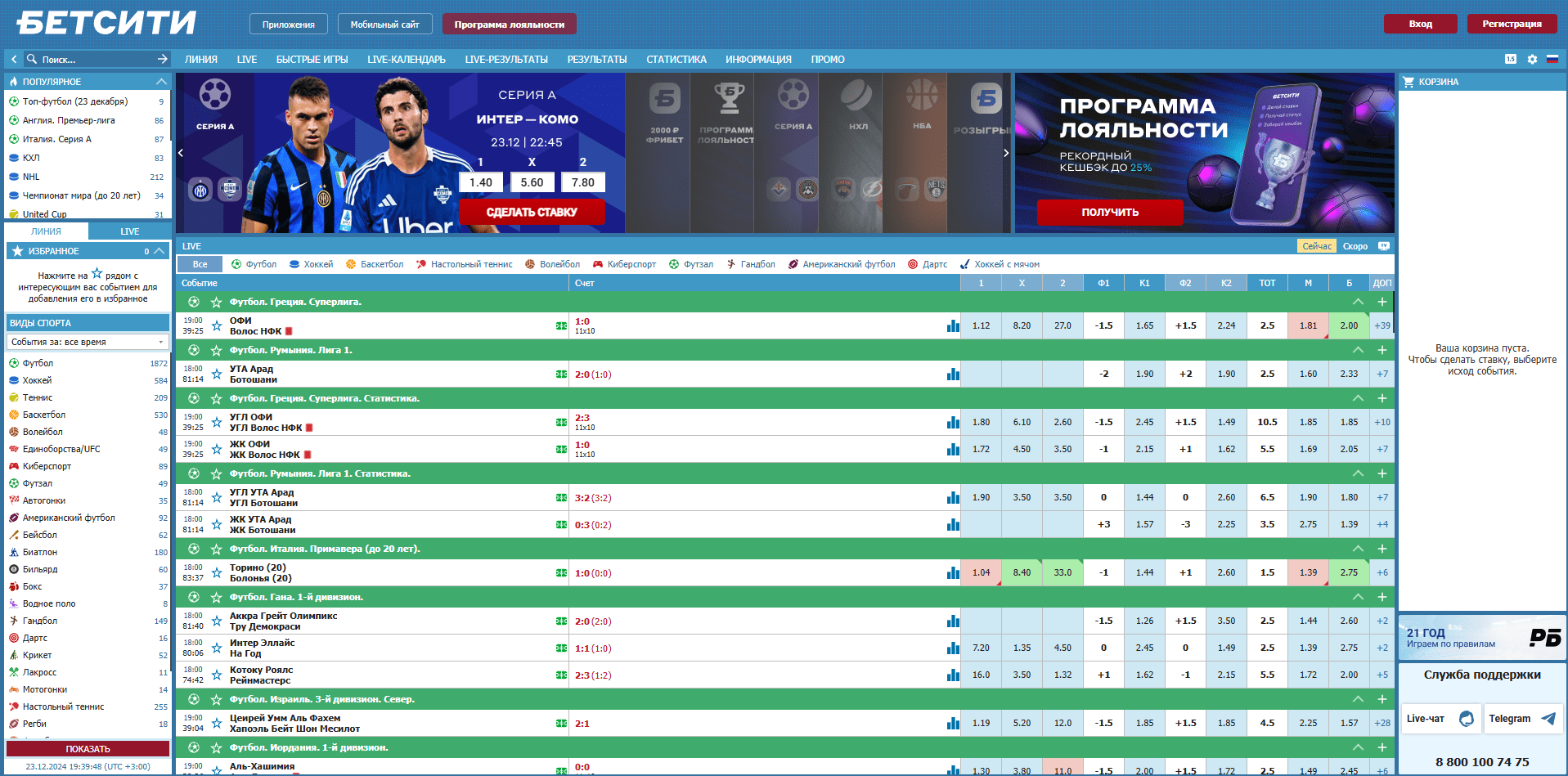The height and width of the screenshot is (776, 1568).
Task: Click the Telegram paper plane icon
Action: tap(1548, 719)
